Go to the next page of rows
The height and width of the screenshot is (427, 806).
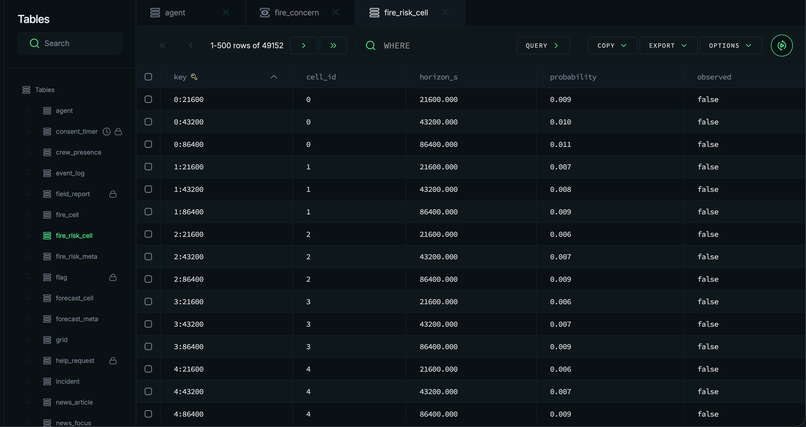click(304, 46)
